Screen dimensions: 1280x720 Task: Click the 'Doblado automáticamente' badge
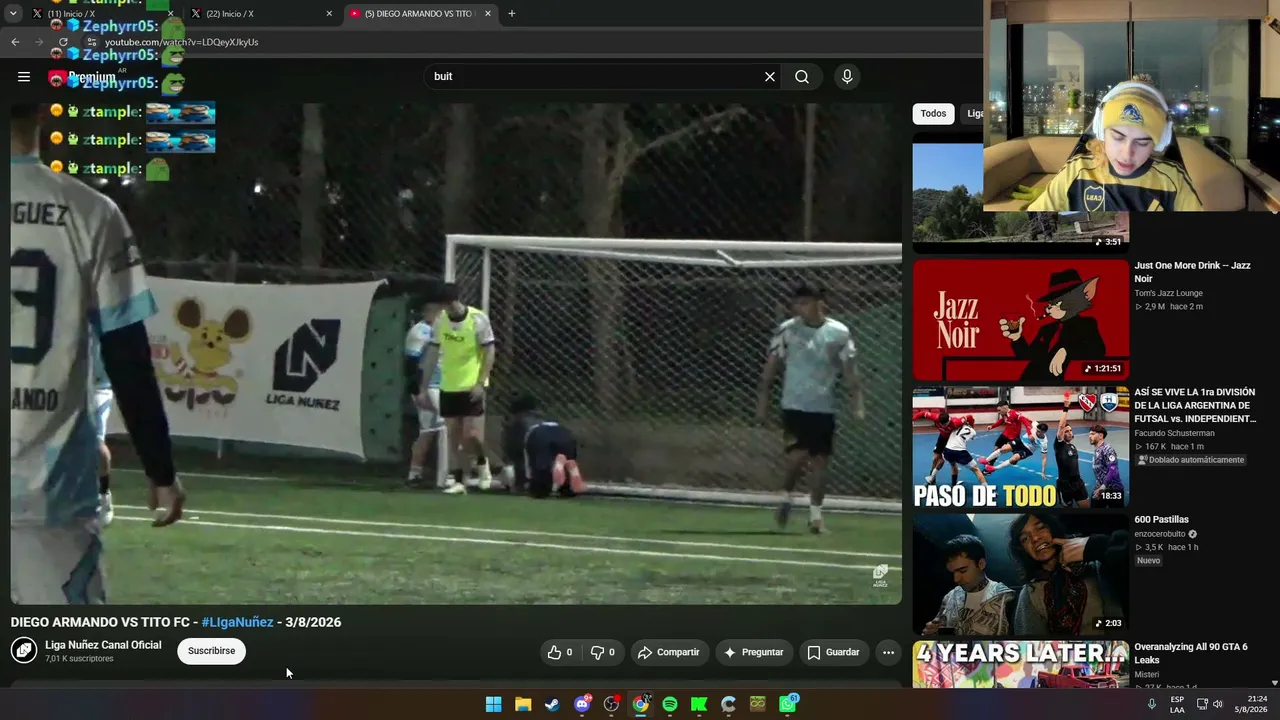pyautogui.click(x=1191, y=460)
